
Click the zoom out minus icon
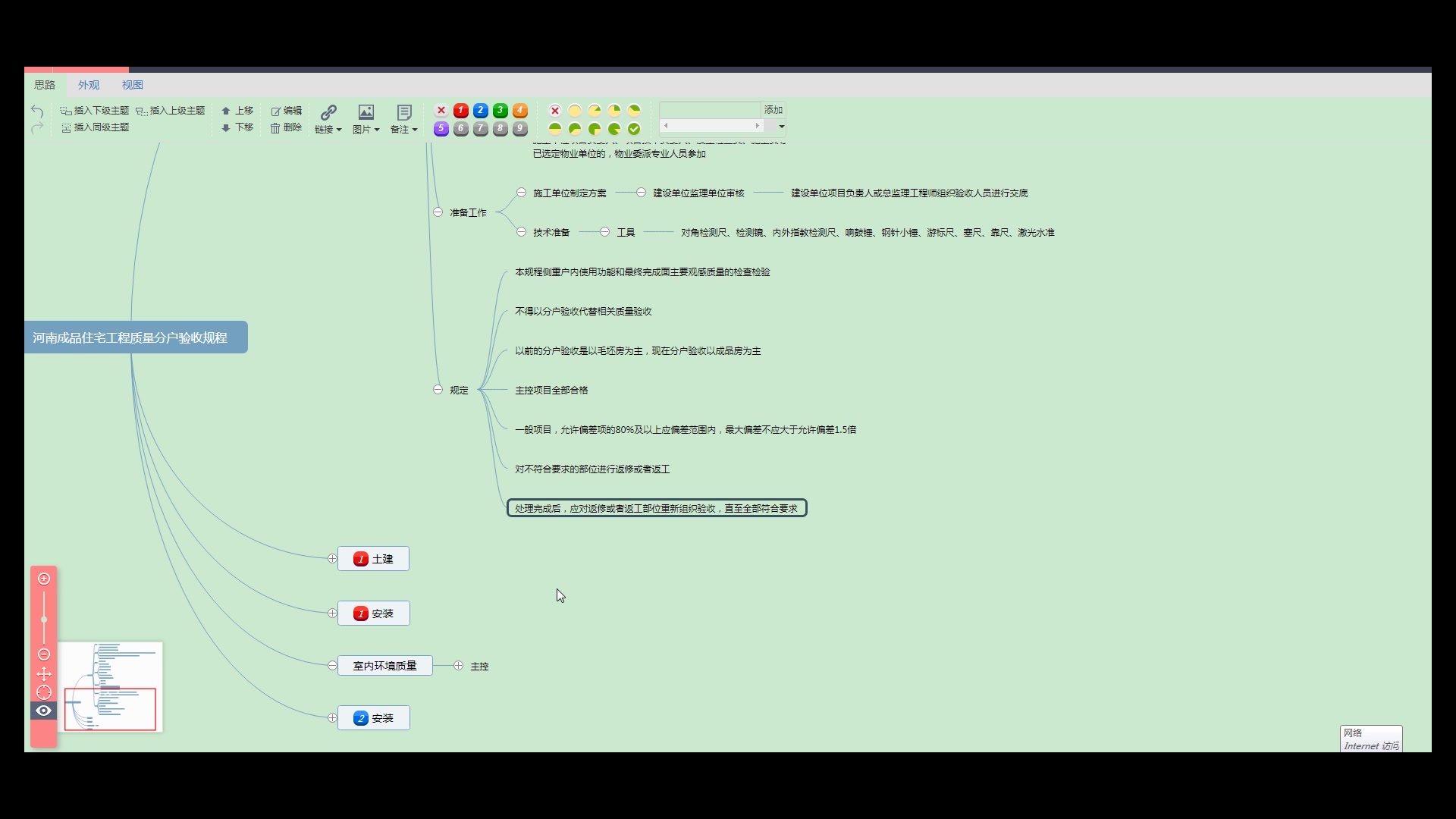pos(44,654)
